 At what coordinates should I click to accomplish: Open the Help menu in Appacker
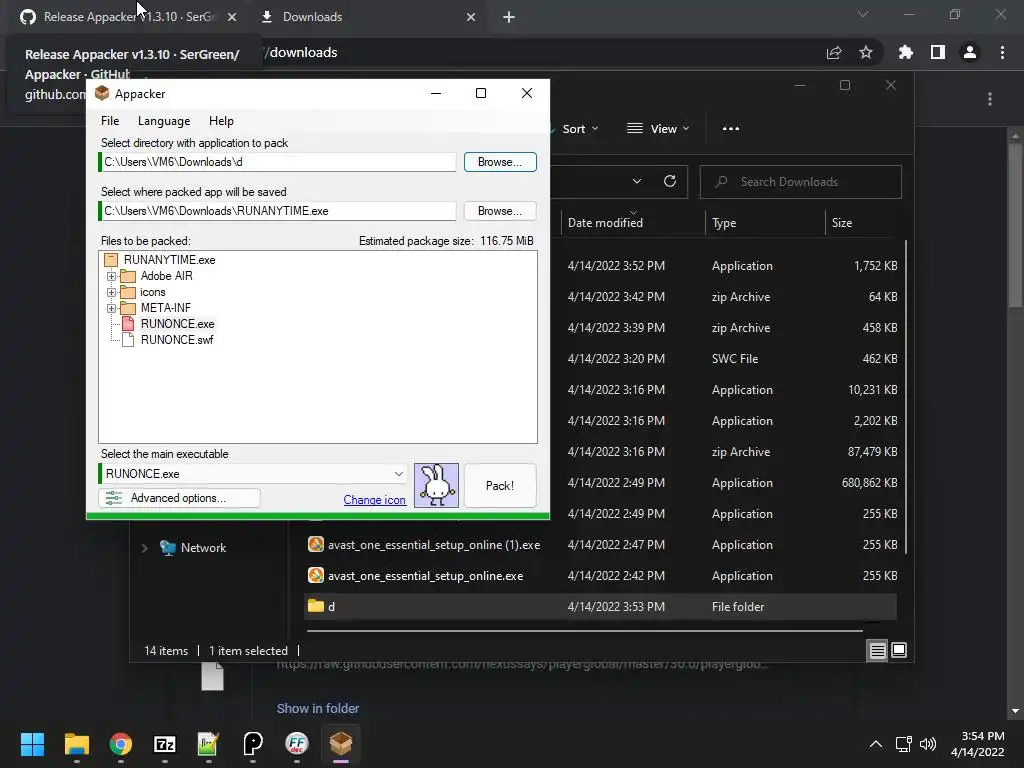(x=221, y=121)
